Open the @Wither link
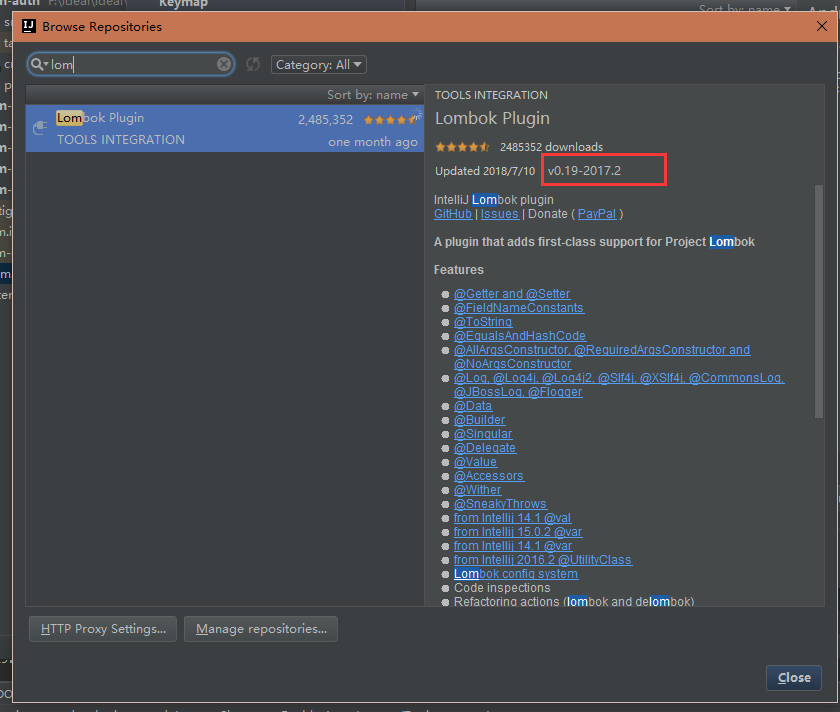 (x=477, y=490)
